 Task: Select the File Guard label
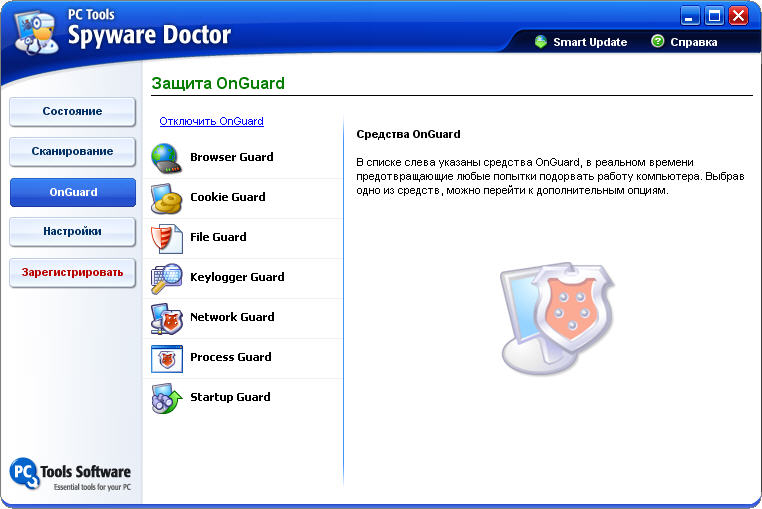pyautogui.click(x=218, y=237)
